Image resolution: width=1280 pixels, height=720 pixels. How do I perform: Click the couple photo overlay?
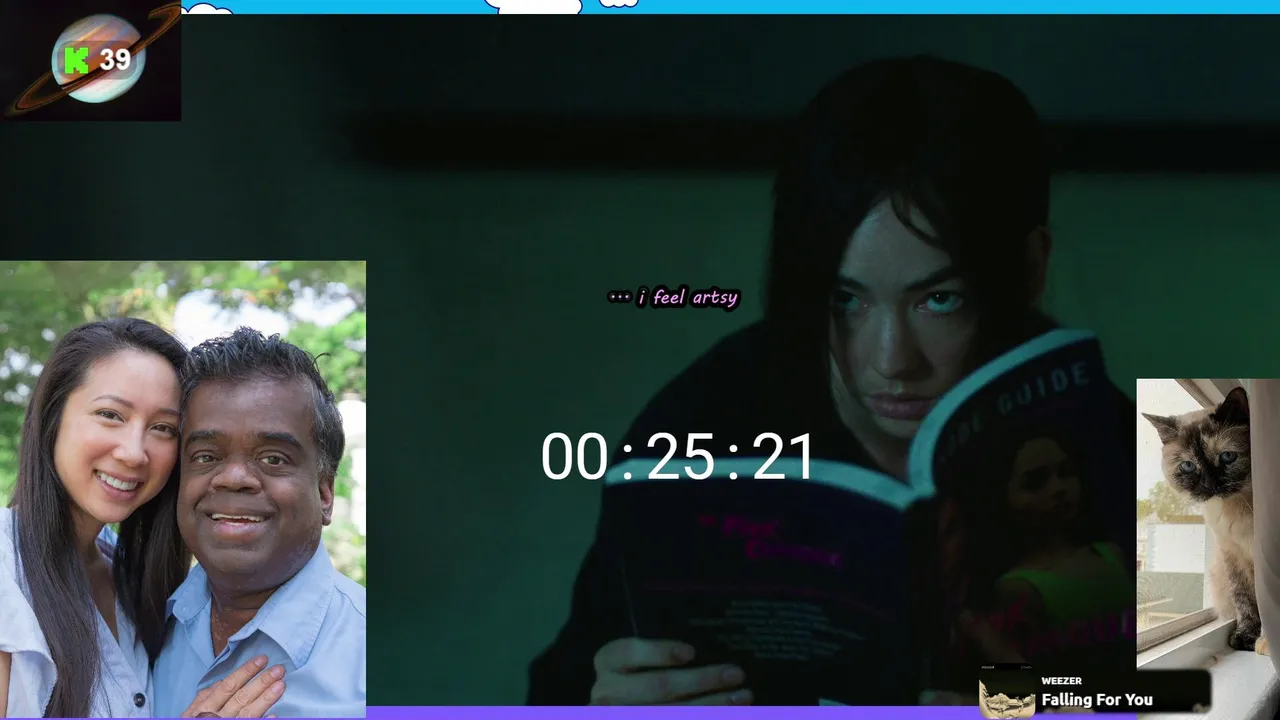point(183,489)
